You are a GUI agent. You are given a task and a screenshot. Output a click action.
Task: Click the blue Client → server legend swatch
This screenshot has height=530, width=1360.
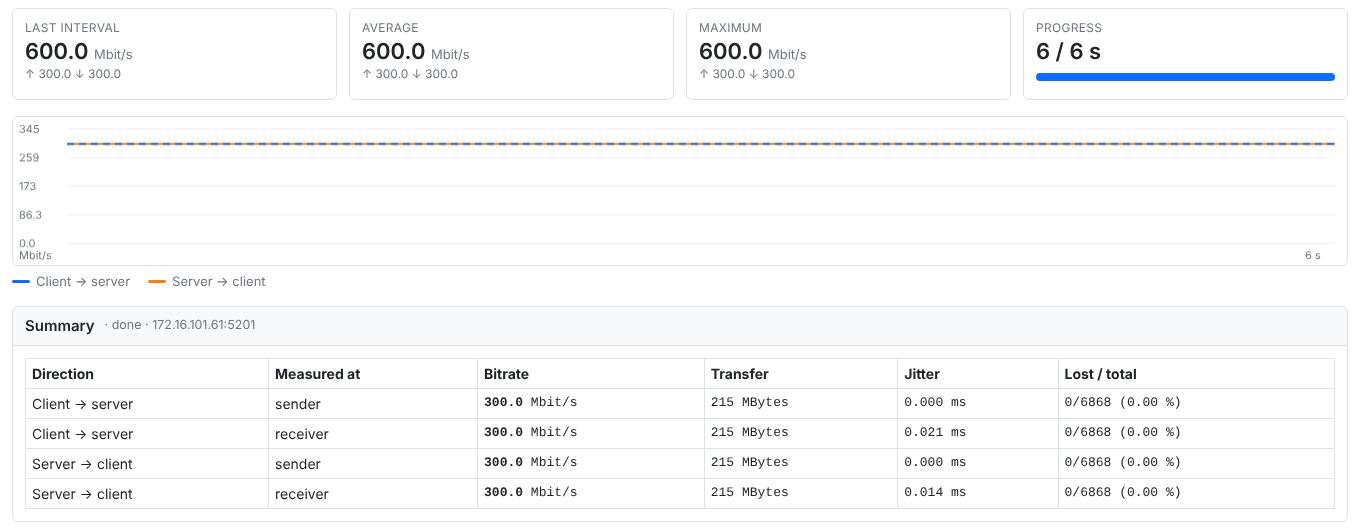(x=21, y=282)
